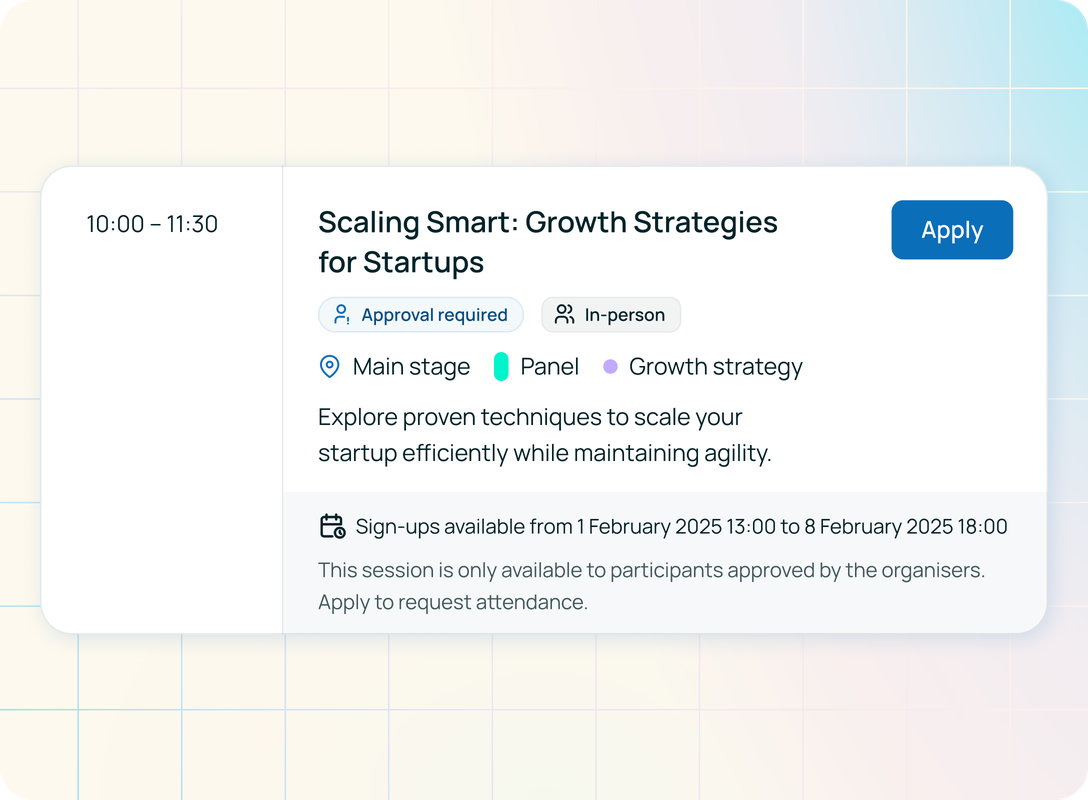Open the Main stage location label
This screenshot has height=800, width=1088.
[x=411, y=366]
